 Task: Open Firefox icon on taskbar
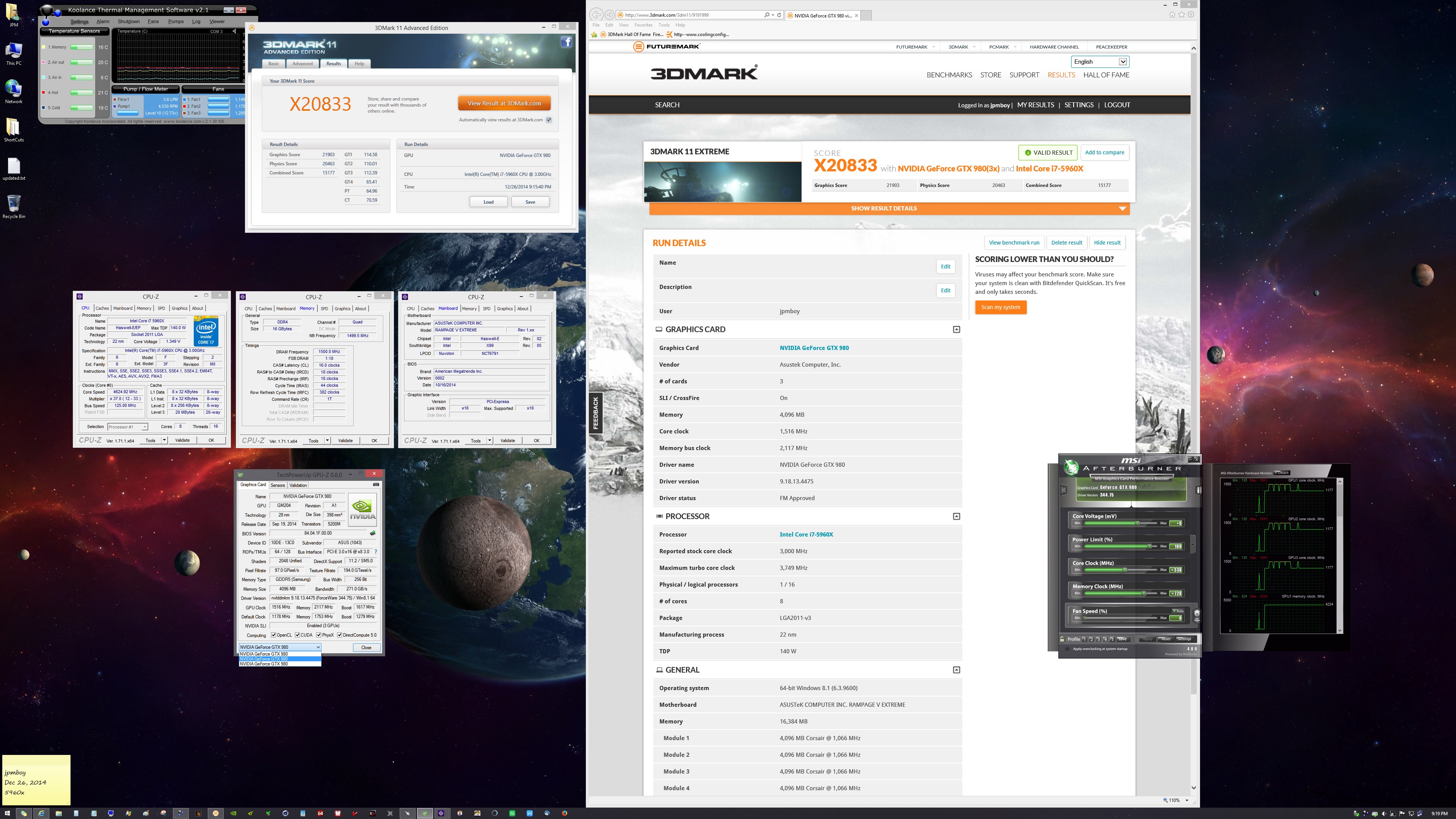click(564, 813)
